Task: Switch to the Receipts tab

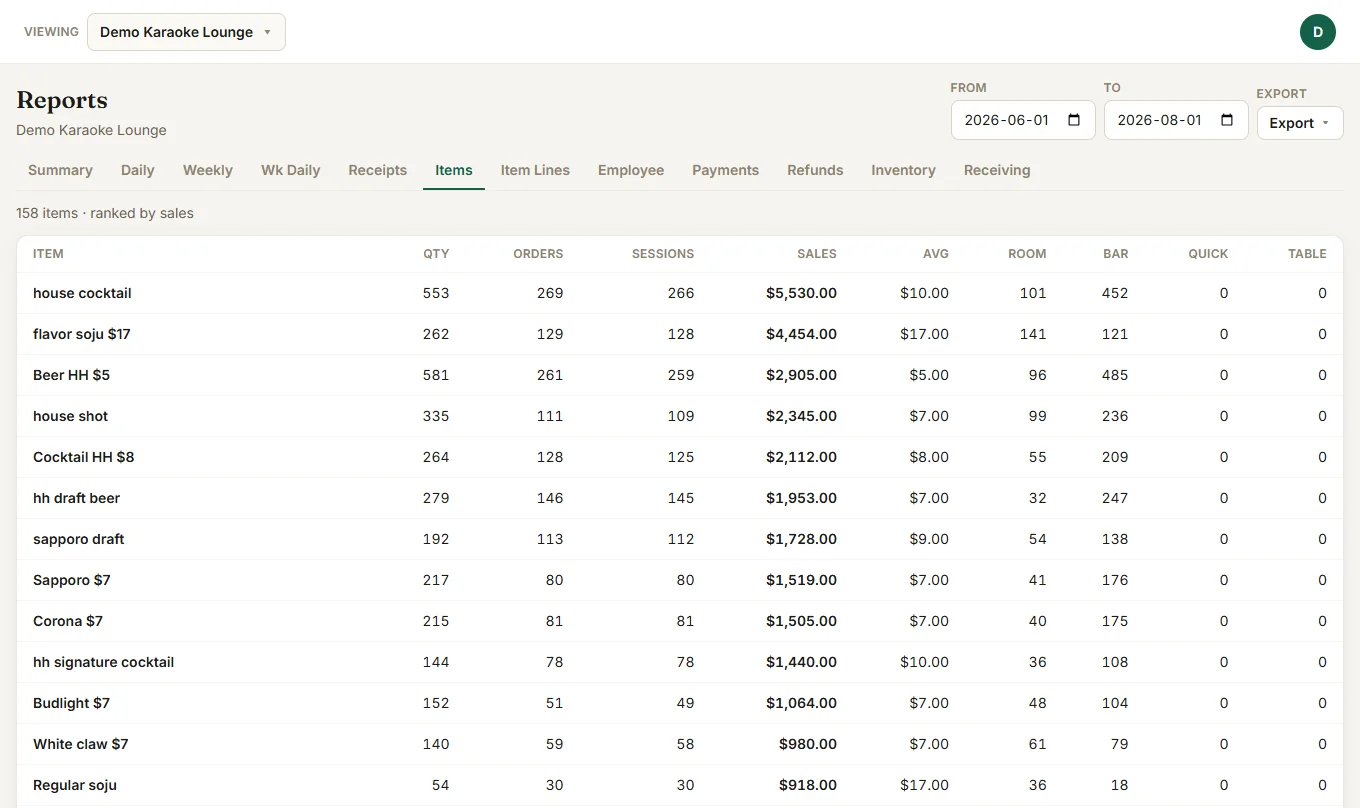Action: pos(378,170)
